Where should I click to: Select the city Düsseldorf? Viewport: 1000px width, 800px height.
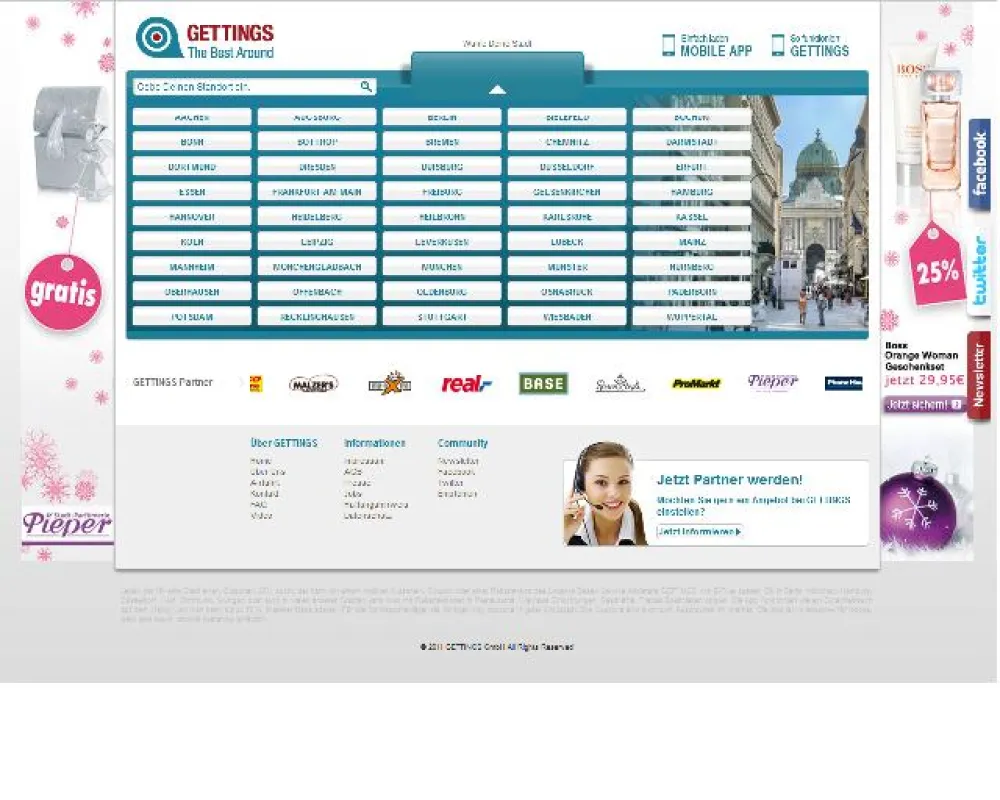567,167
